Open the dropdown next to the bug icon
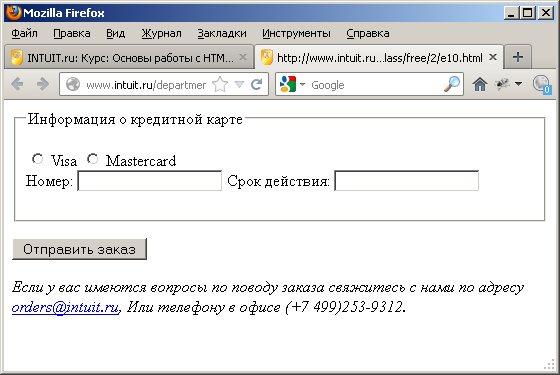 pyautogui.click(x=518, y=84)
